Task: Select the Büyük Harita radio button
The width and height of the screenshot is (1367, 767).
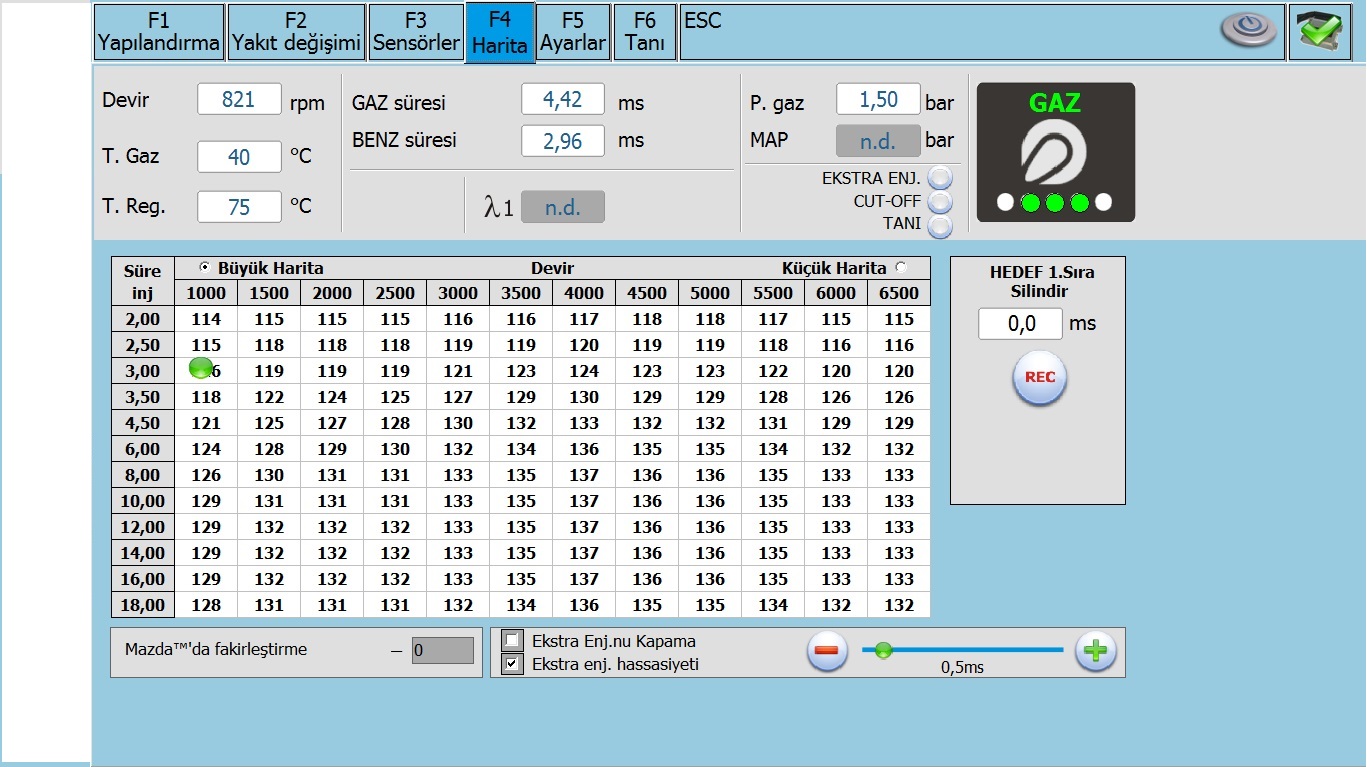Action: (205, 267)
